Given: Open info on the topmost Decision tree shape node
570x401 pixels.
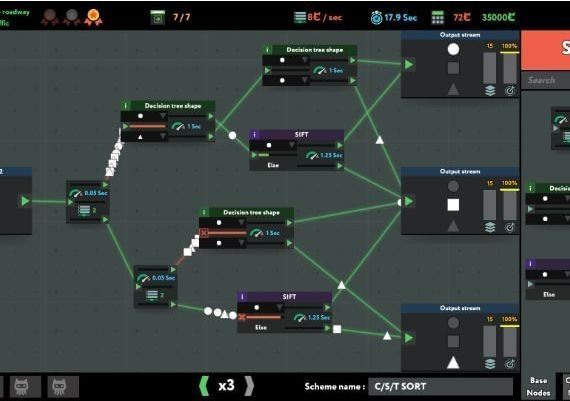Looking at the screenshot, I should (x=268, y=50).
